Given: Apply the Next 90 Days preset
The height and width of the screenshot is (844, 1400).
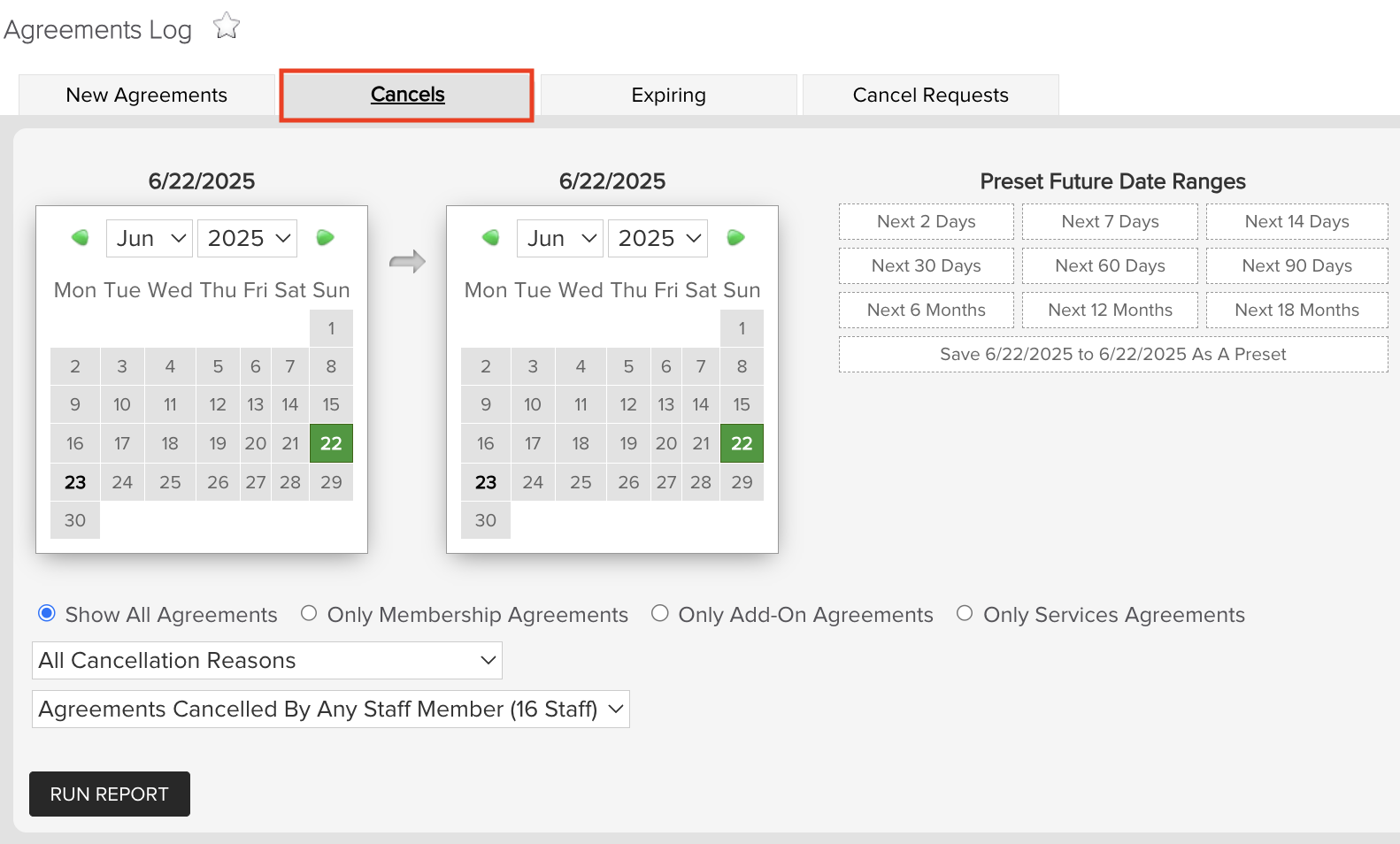Looking at the screenshot, I should pos(1297,265).
